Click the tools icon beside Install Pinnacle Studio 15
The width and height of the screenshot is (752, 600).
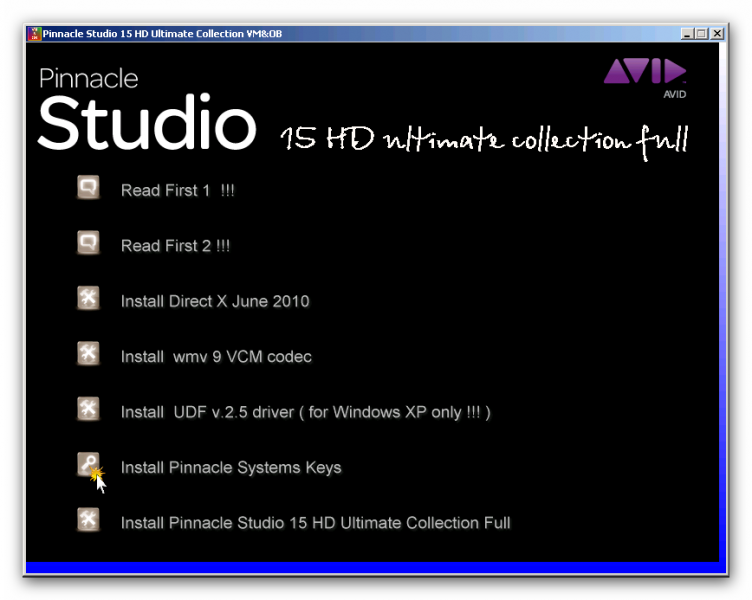pyautogui.click(x=88, y=519)
